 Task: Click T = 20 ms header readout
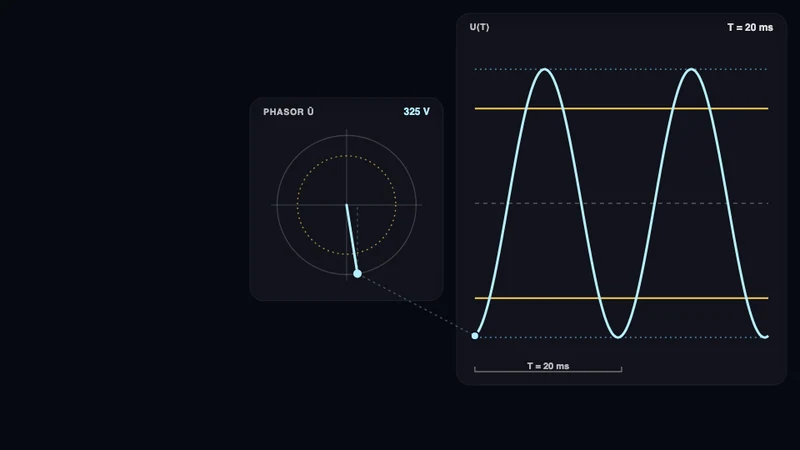(750, 28)
